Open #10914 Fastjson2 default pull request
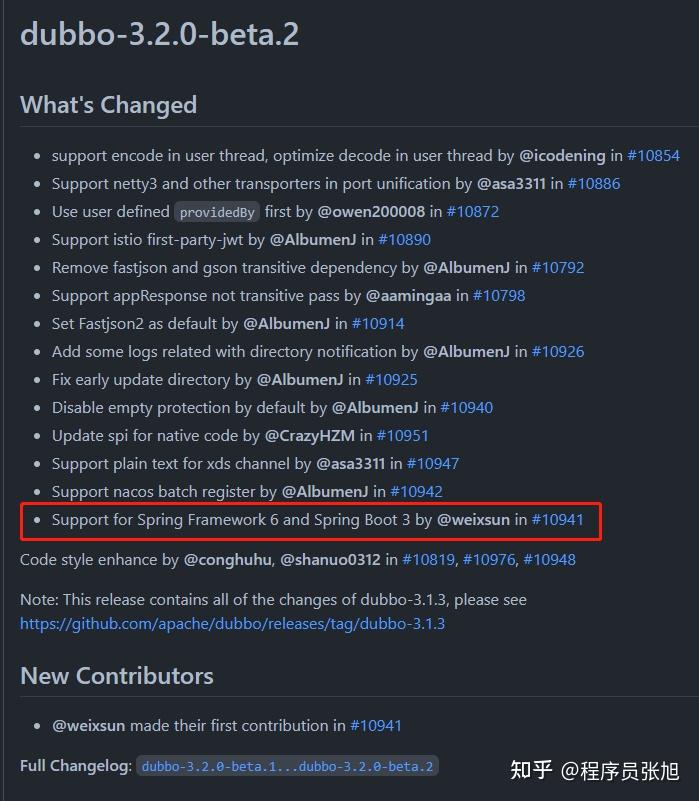Image resolution: width=699 pixels, height=801 pixels. tap(378, 324)
